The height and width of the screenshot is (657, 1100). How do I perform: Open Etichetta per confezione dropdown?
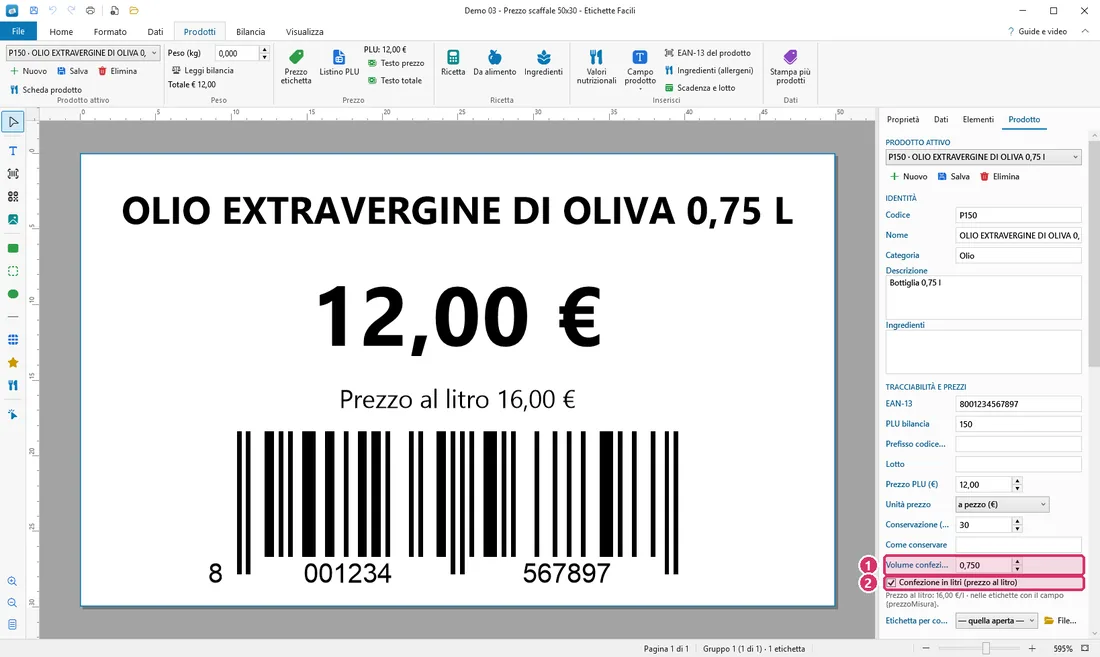(996, 621)
